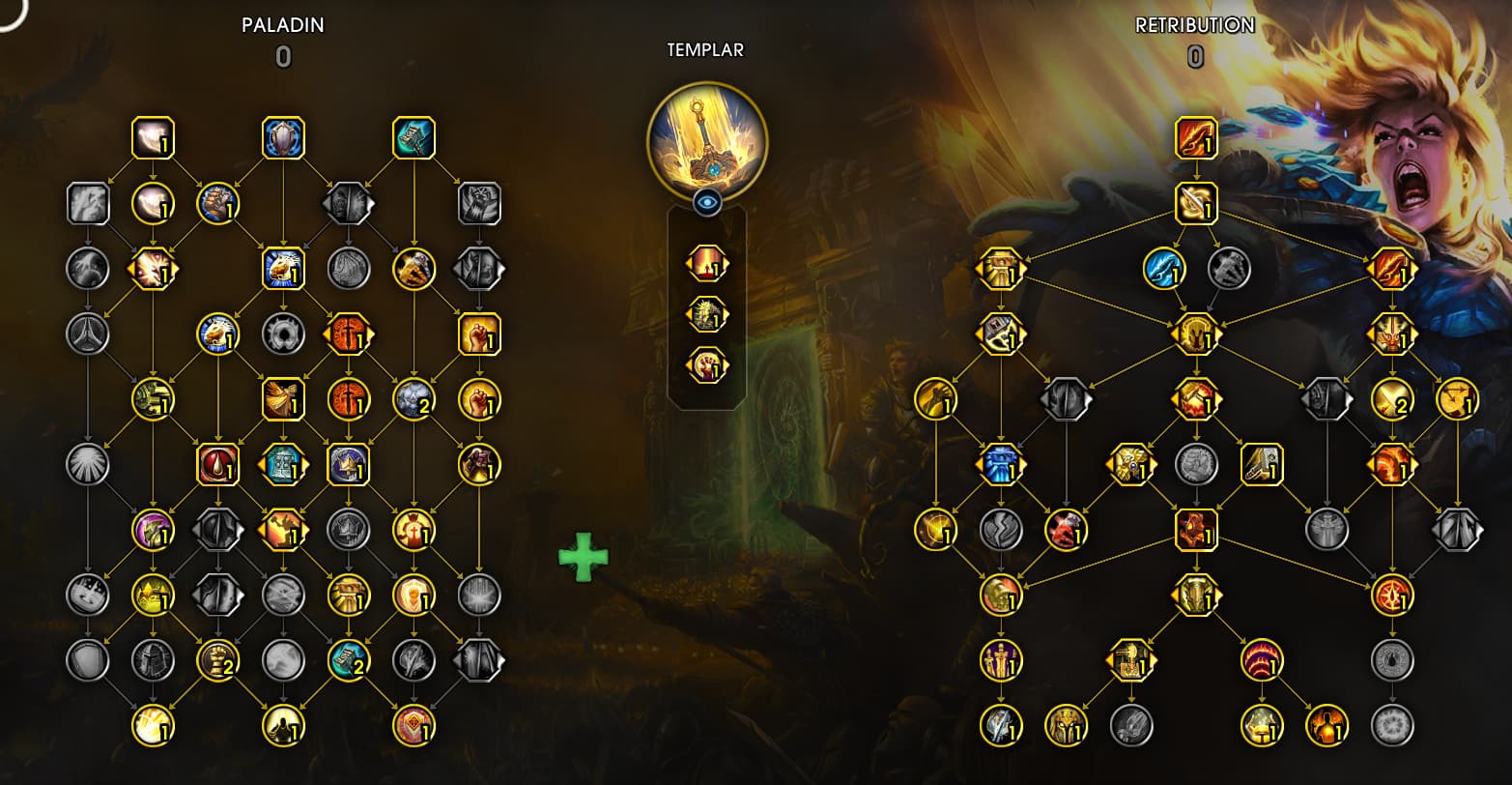Select the red concentric waves talent

[1262, 660]
